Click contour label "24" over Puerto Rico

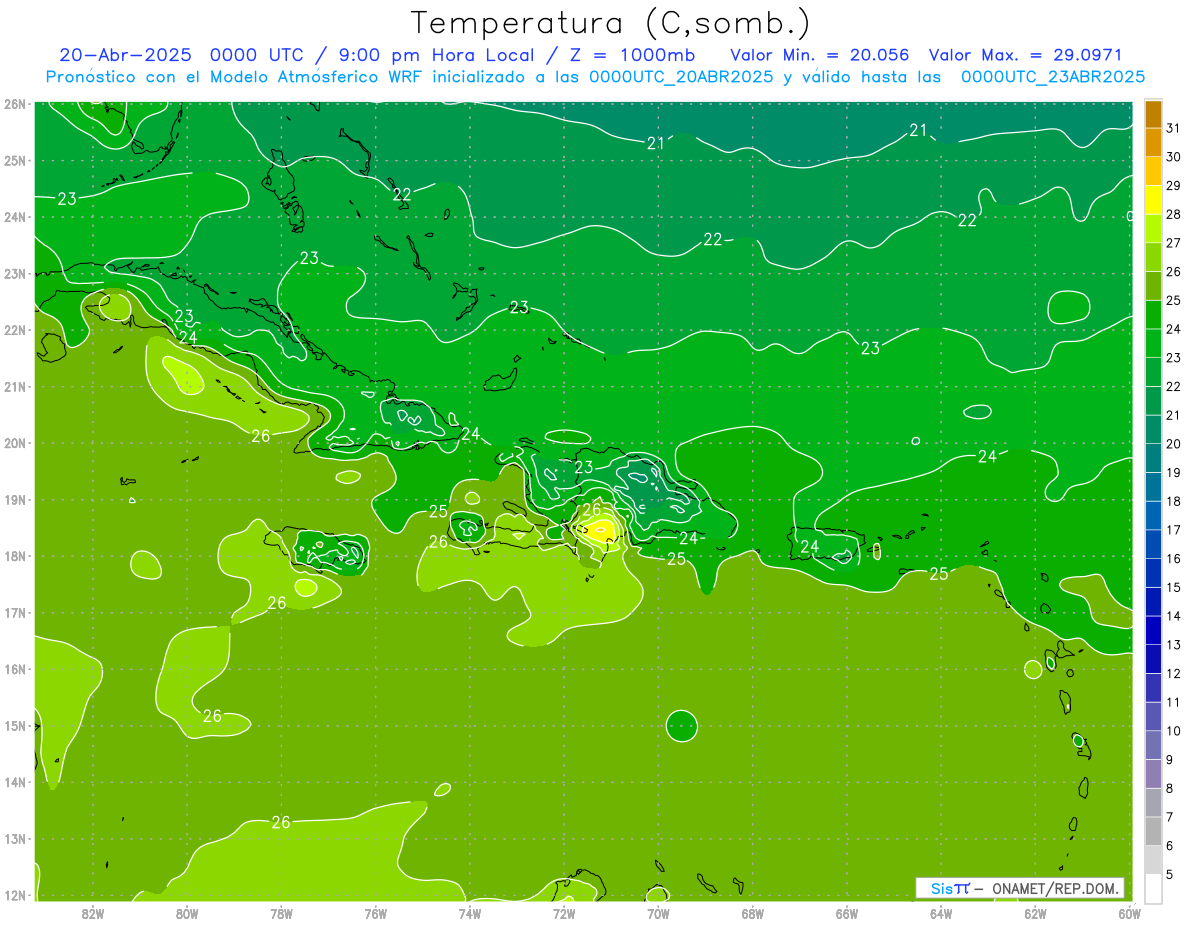(809, 546)
